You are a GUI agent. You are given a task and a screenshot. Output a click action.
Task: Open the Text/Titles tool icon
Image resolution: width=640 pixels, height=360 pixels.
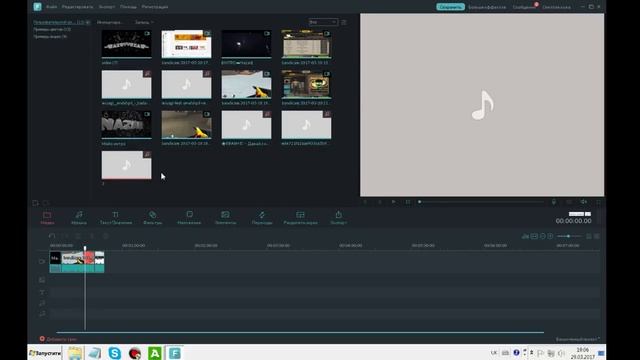pos(116,215)
